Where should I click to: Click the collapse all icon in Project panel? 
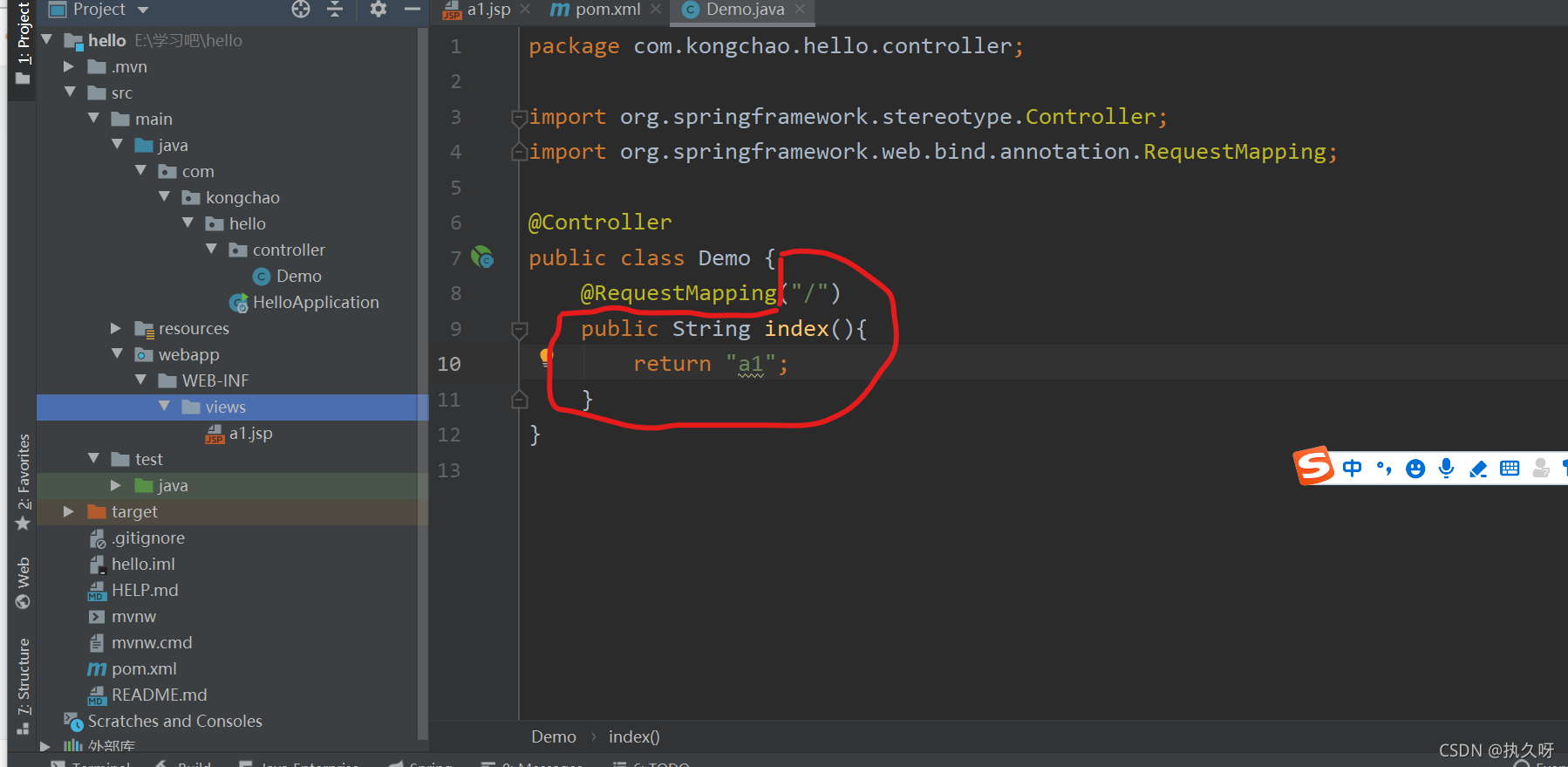pos(335,9)
